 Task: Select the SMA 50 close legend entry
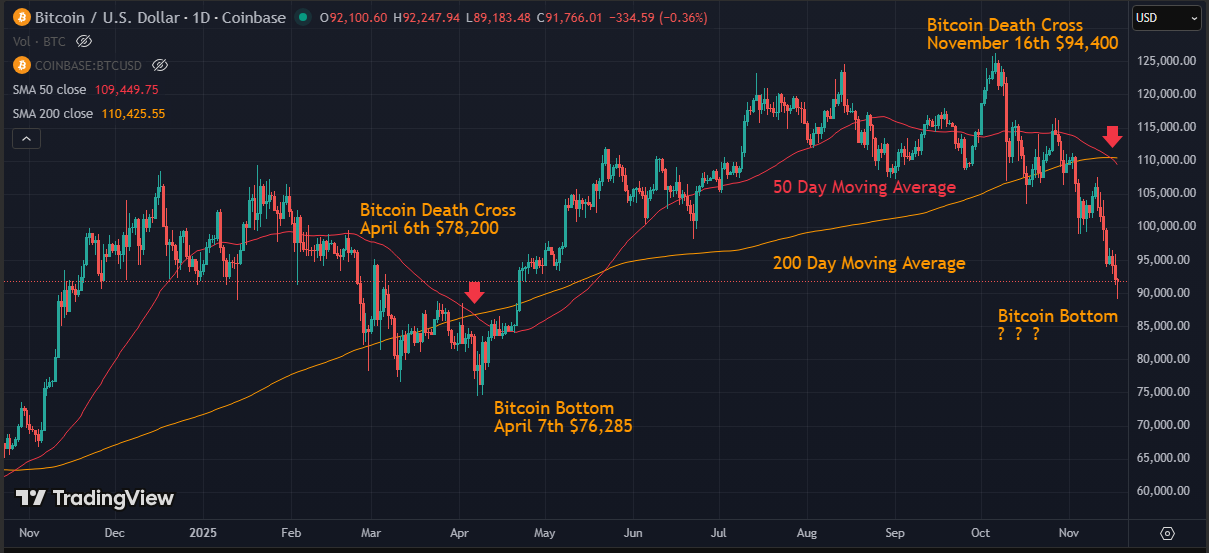(x=50, y=89)
